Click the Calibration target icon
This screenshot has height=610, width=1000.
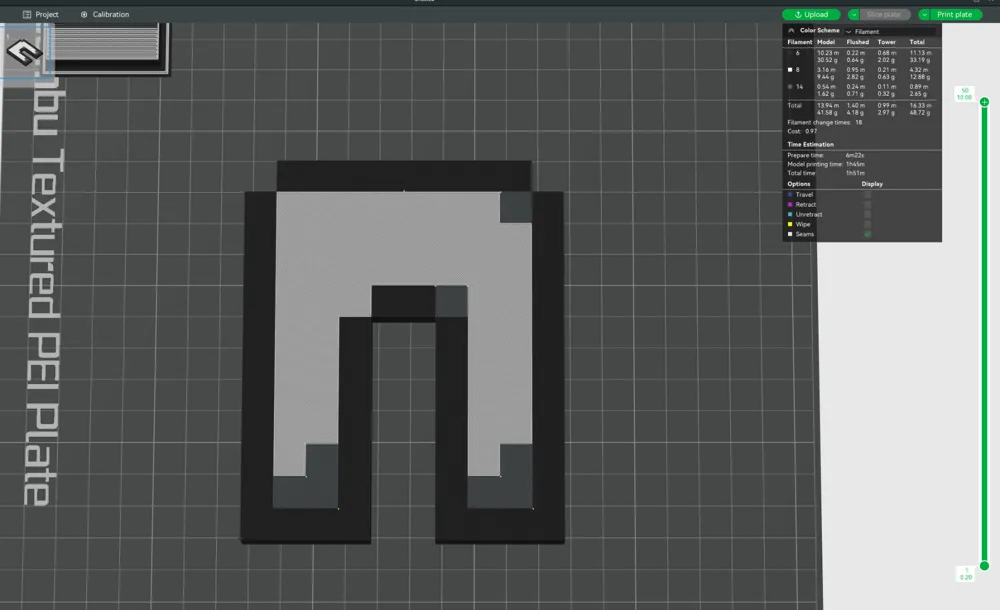84,15
